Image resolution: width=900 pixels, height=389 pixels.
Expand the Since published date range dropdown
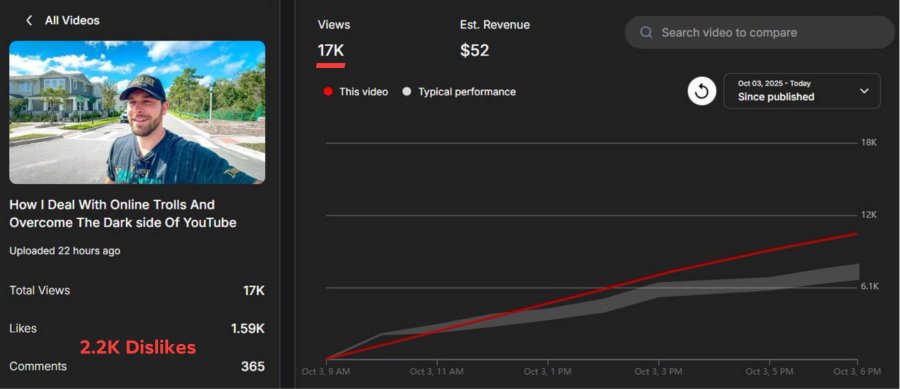[802, 91]
